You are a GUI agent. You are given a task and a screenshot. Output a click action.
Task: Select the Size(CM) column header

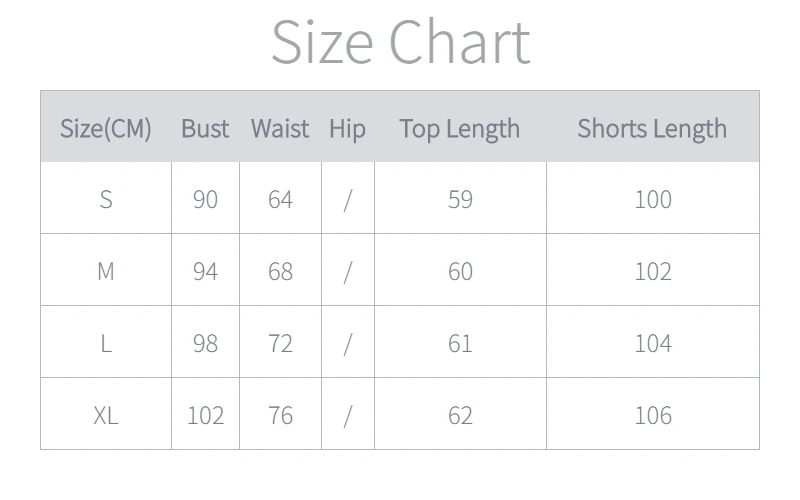(106, 128)
